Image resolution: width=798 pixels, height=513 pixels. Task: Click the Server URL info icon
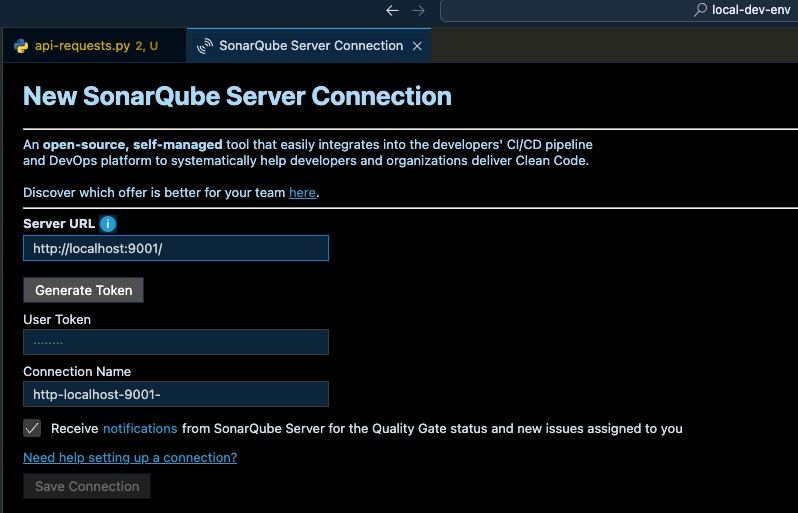pyautogui.click(x=108, y=224)
